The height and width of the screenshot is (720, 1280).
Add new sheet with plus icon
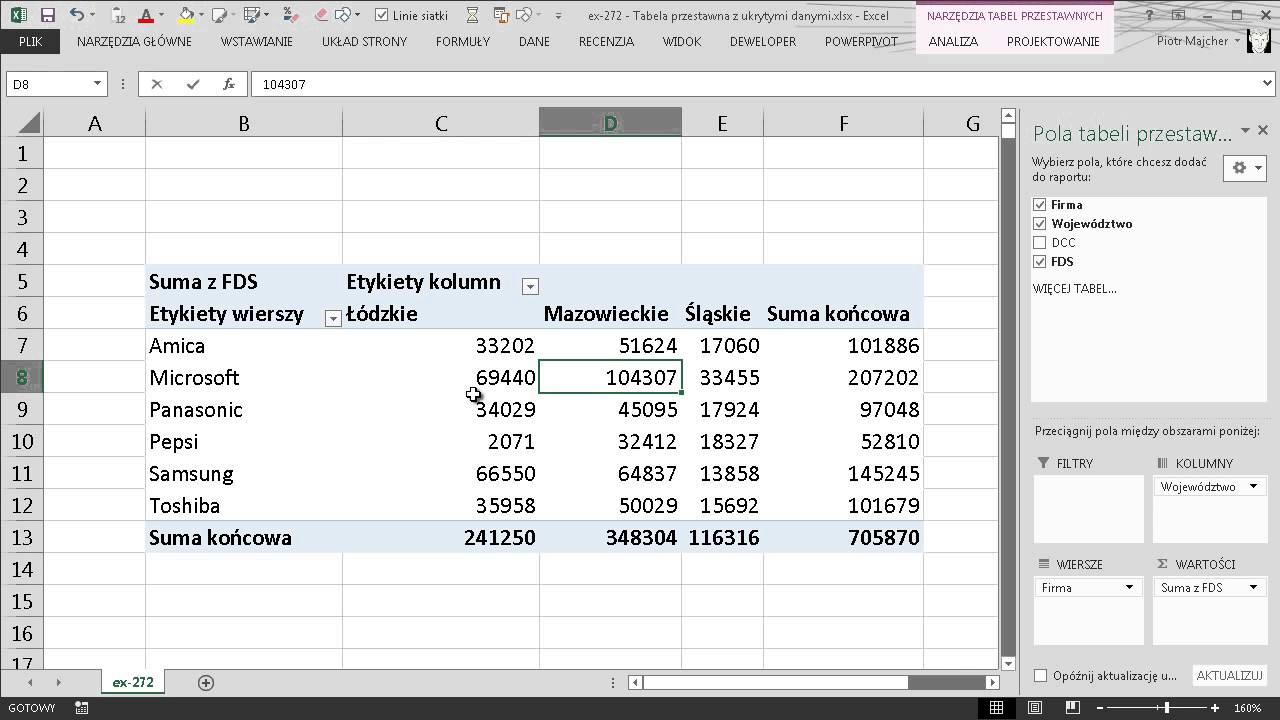pyautogui.click(x=206, y=682)
